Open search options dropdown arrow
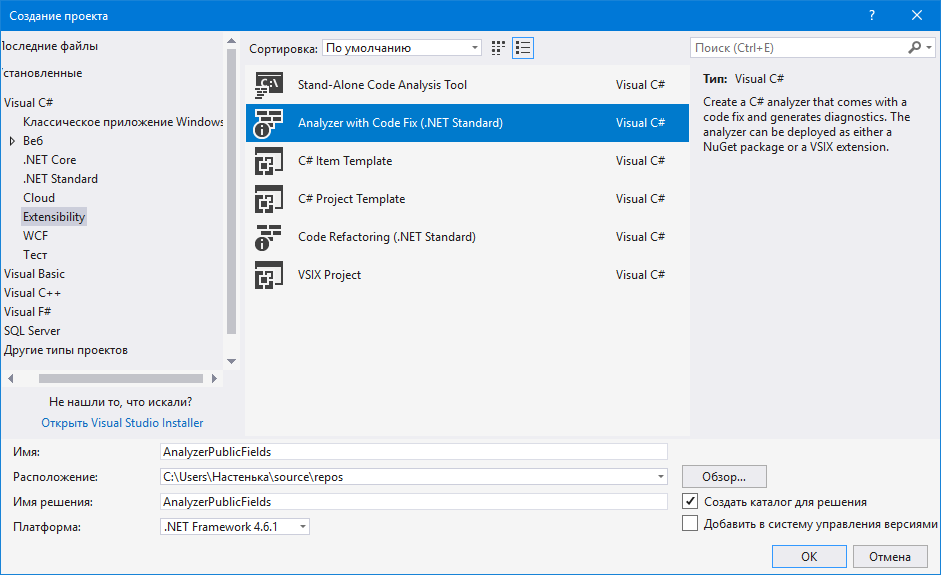941x575 pixels. coord(929,47)
